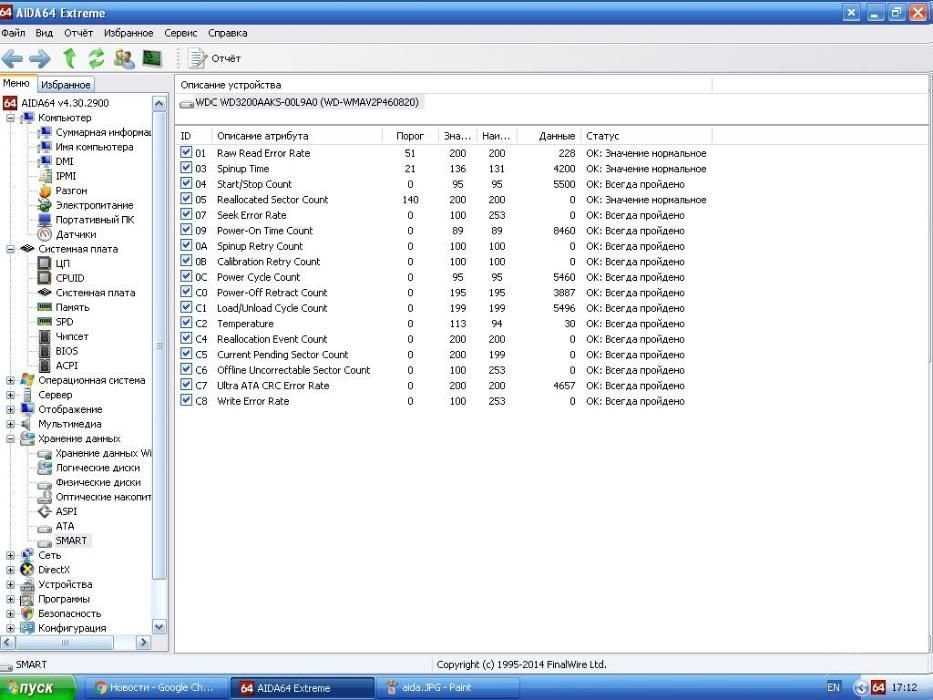Toggle Start/Stop Count checkbox

click(x=186, y=183)
